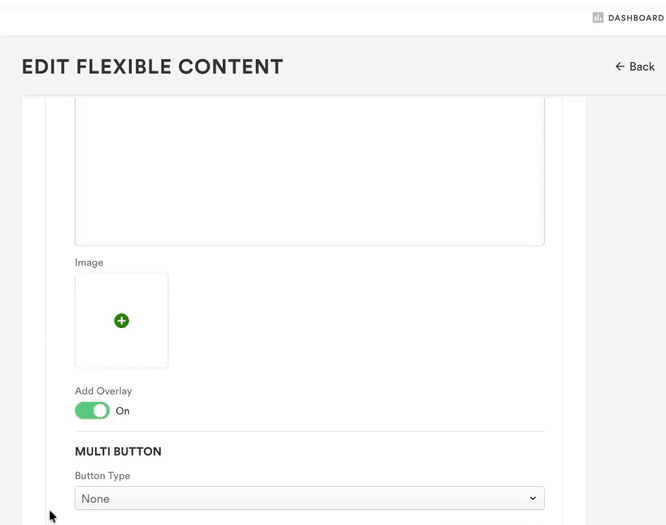Focus the large empty text area
Image resolution: width=666 pixels, height=525 pixels.
pos(309,170)
